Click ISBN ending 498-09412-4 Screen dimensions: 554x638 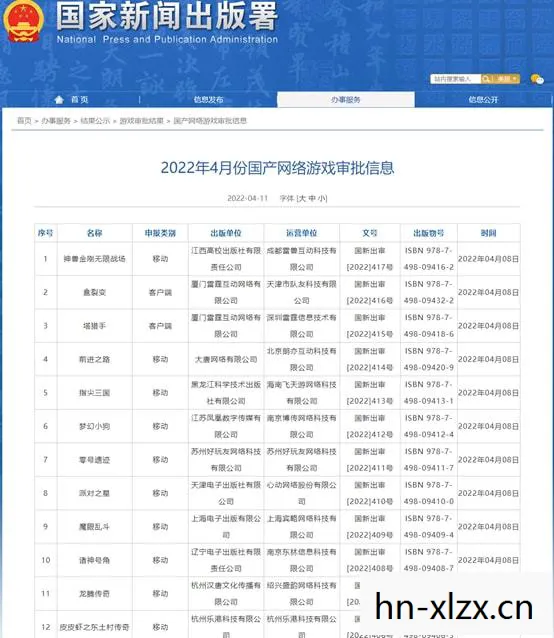tap(429, 435)
